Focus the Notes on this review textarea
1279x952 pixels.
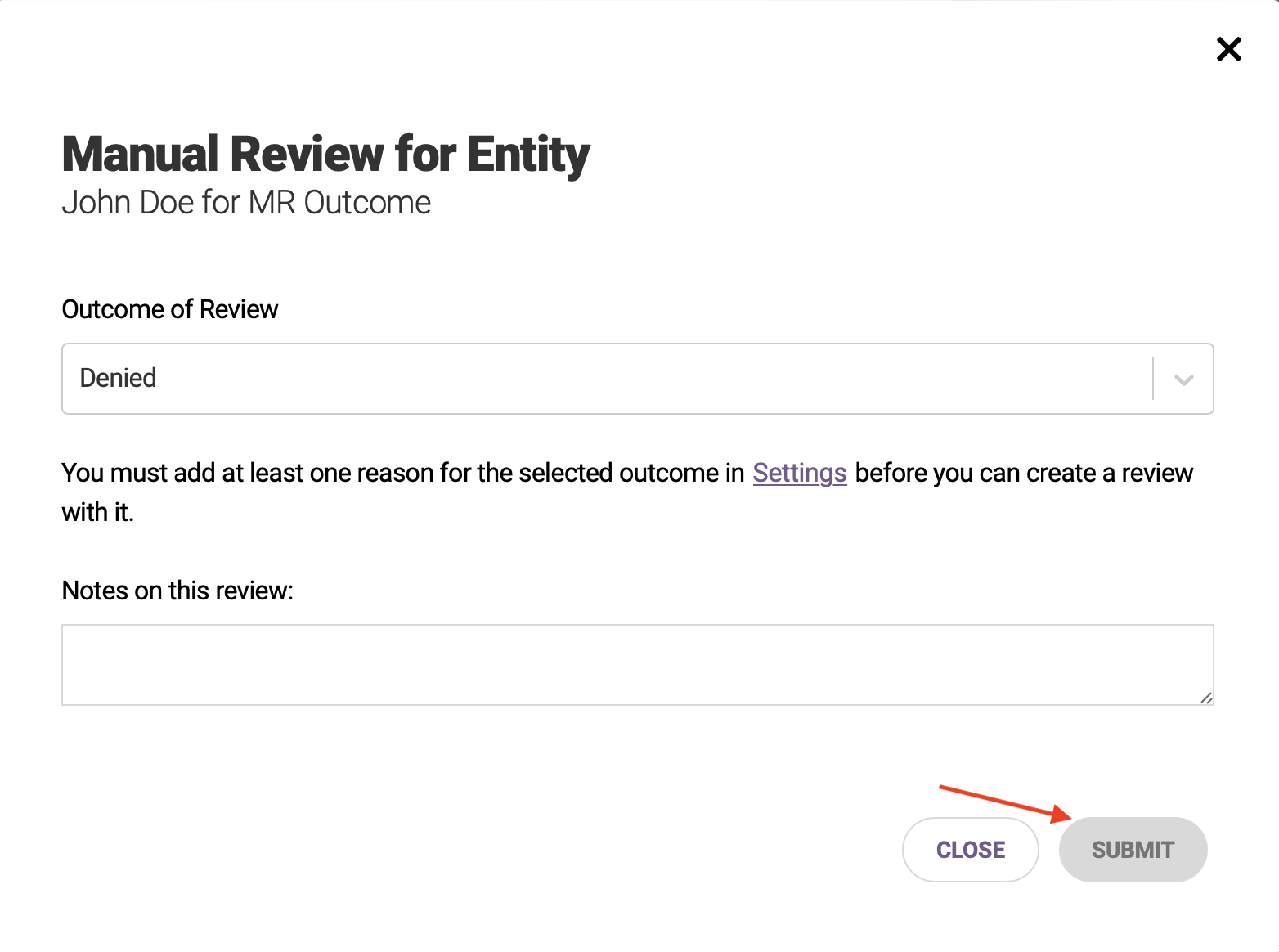(x=638, y=665)
